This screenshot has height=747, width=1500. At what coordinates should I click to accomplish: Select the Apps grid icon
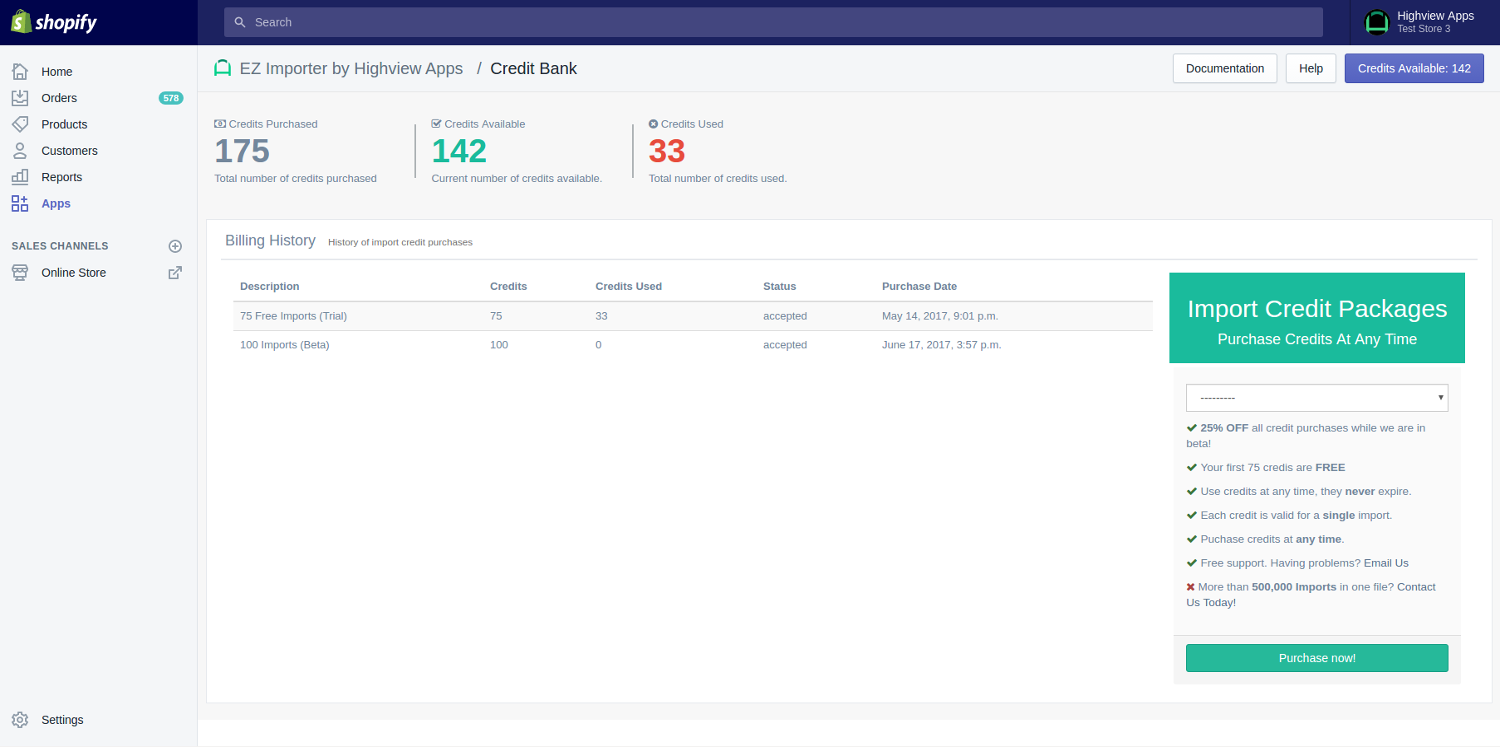point(21,203)
